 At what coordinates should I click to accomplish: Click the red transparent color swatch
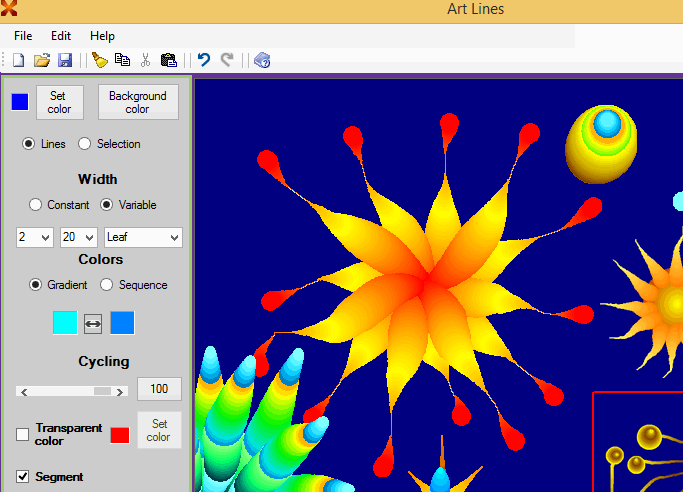[x=120, y=435]
